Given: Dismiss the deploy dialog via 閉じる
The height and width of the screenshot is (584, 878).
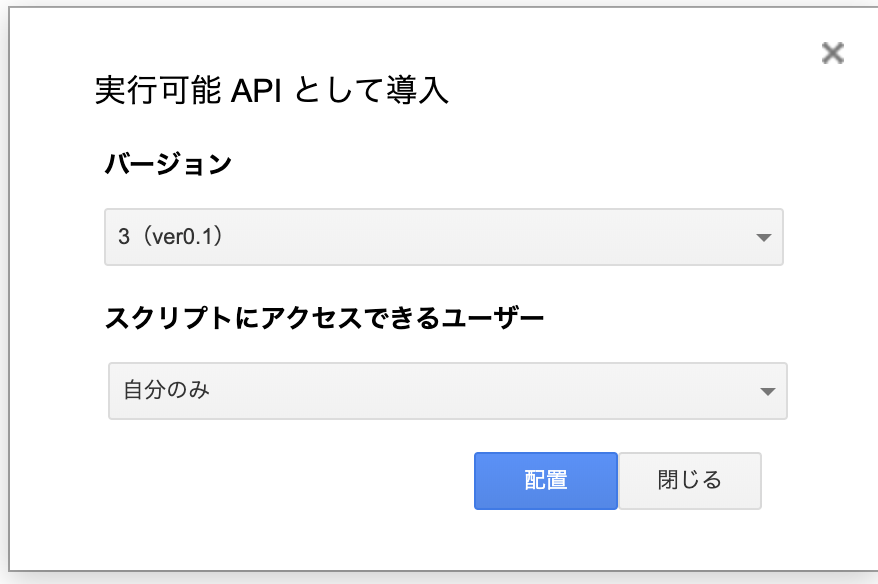Looking at the screenshot, I should [690, 481].
